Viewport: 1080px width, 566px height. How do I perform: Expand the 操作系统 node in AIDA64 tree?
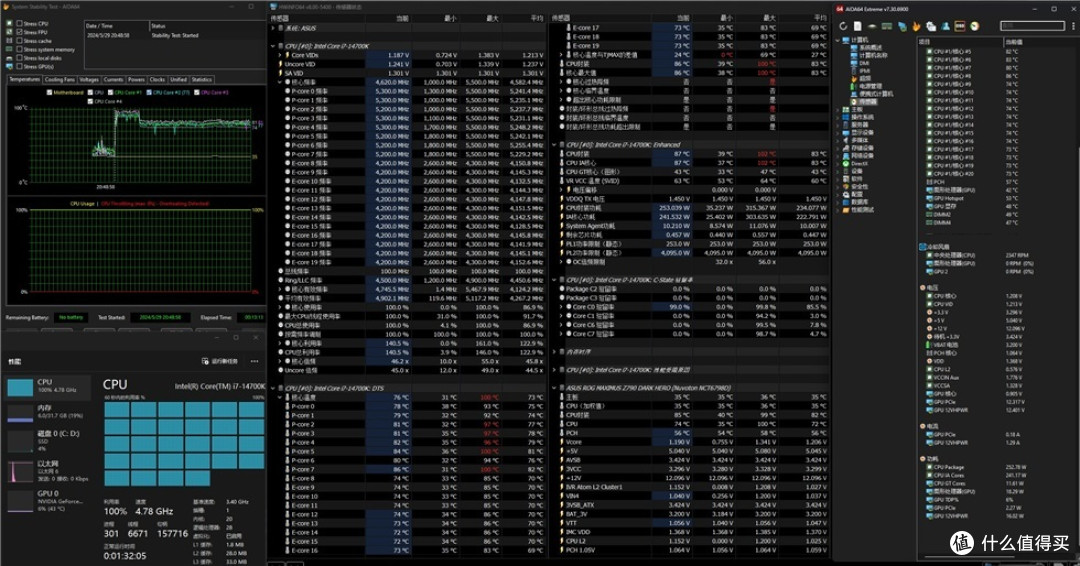840,117
